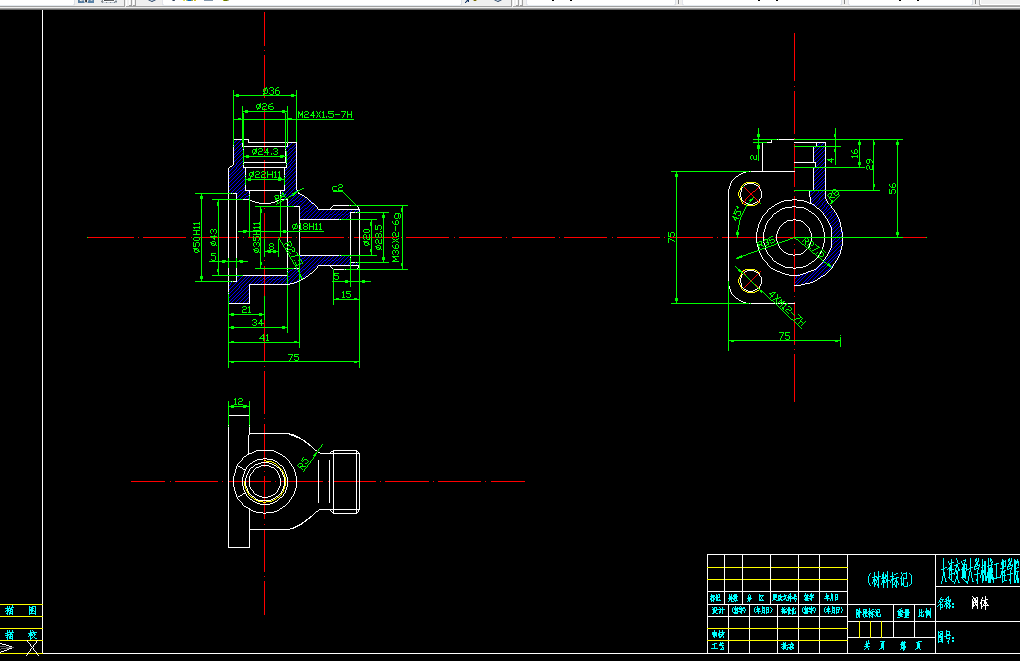Select the (材料标记) title block text
The width and height of the screenshot is (1020, 661).
click(x=890, y=580)
